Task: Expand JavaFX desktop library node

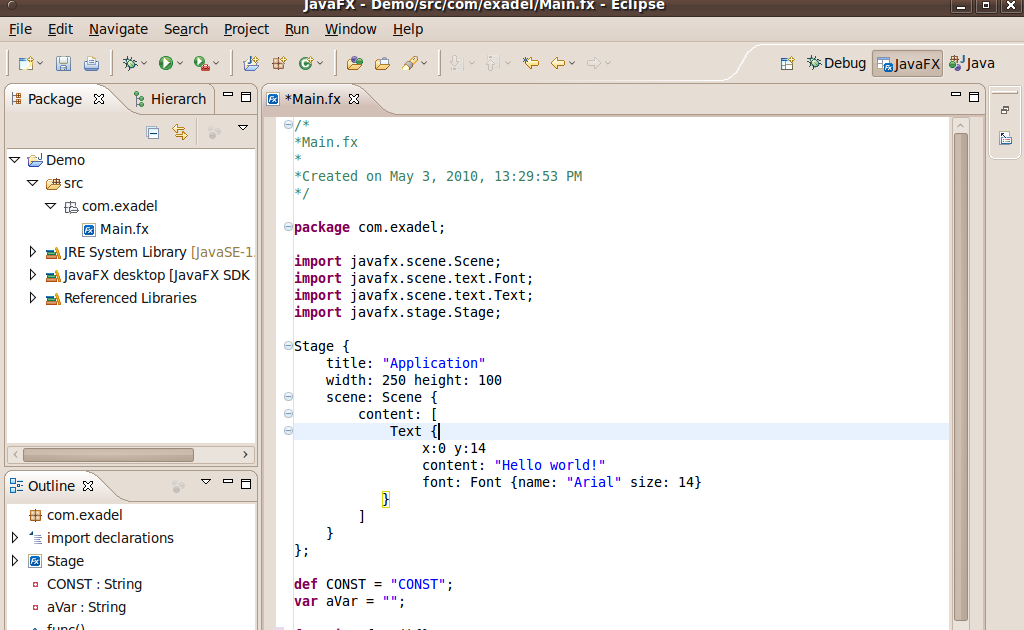Action: coord(32,274)
